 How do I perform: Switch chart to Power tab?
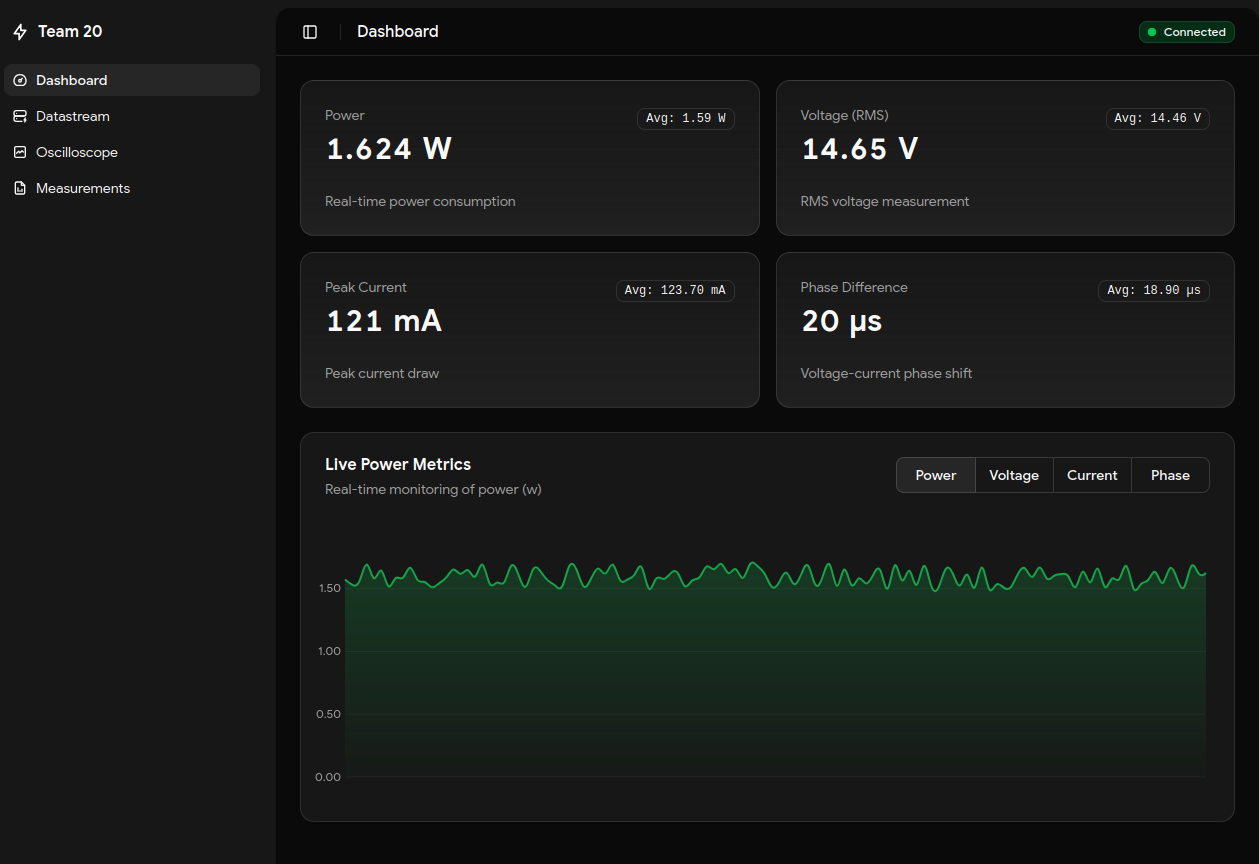935,475
